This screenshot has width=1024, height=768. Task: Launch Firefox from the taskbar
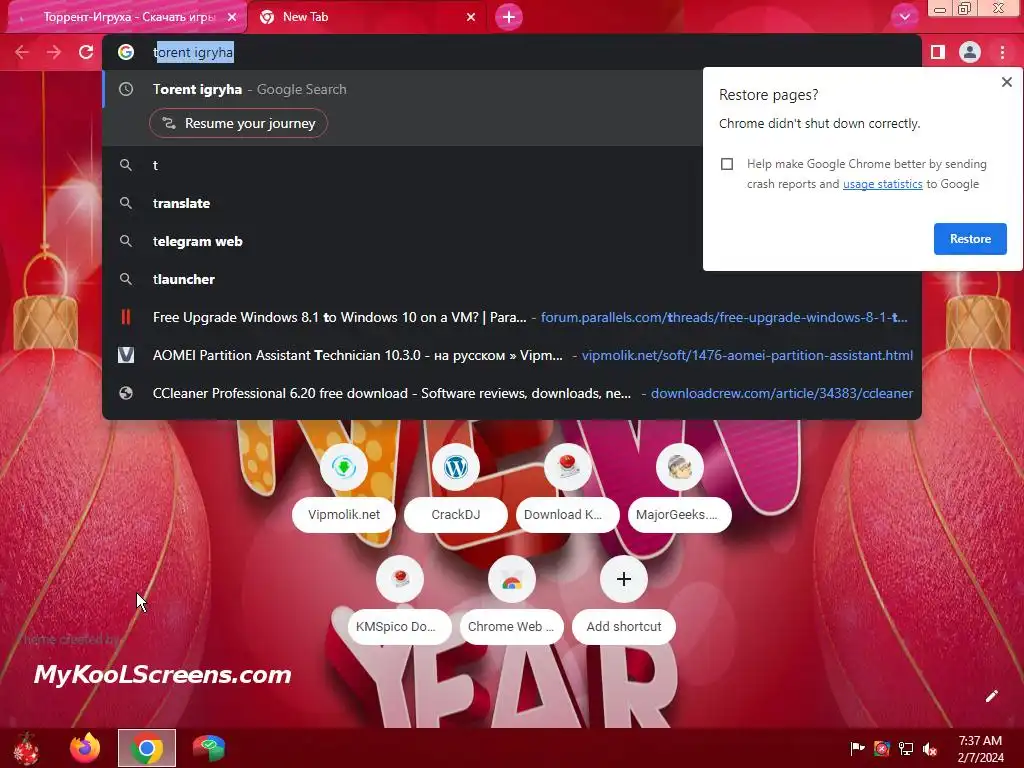(x=86, y=748)
